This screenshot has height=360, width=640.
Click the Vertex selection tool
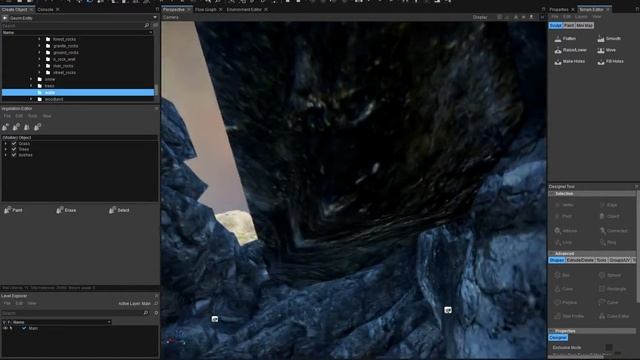pyautogui.click(x=564, y=205)
